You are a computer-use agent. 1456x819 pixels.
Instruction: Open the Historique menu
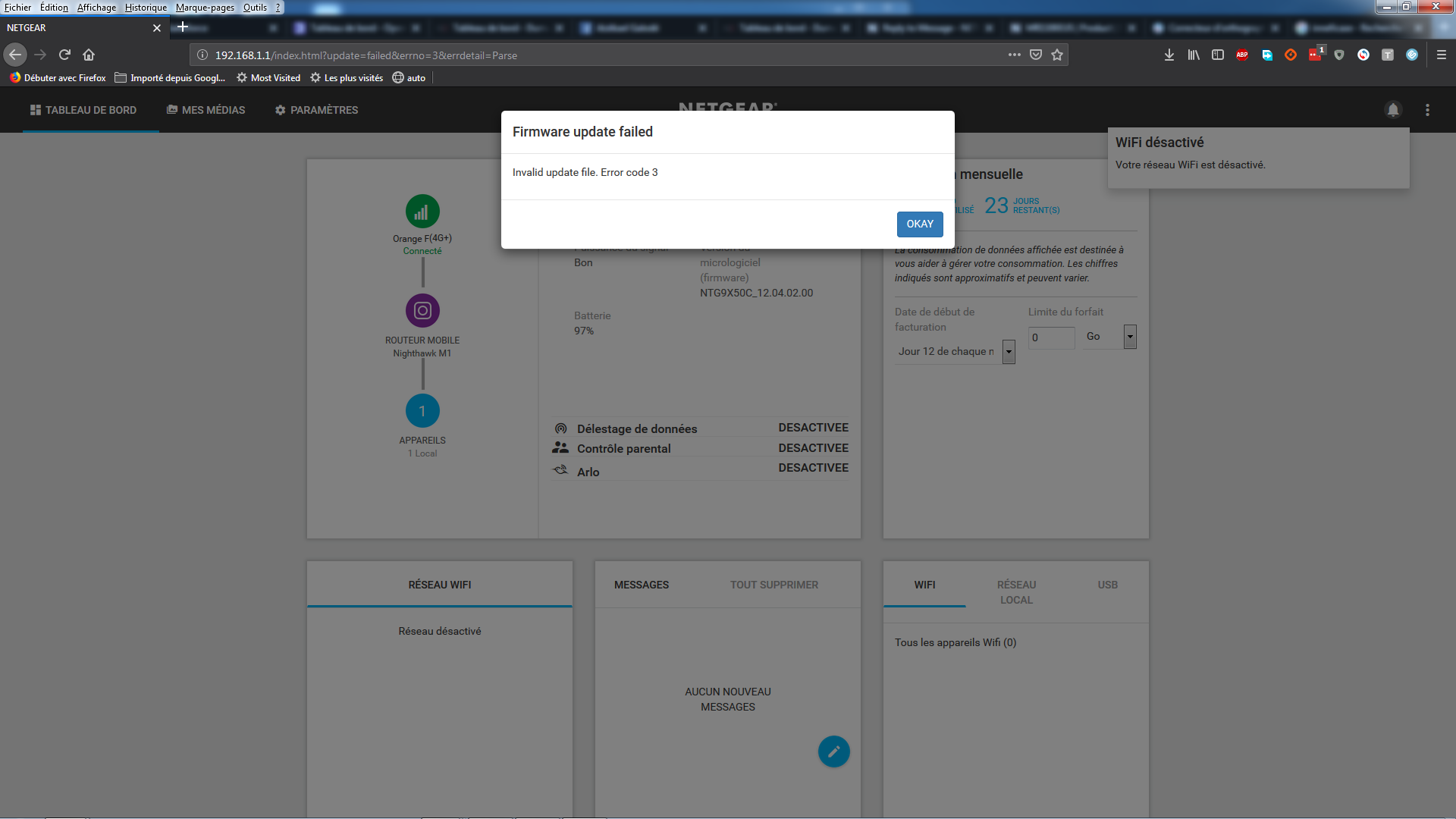click(x=146, y=8)
